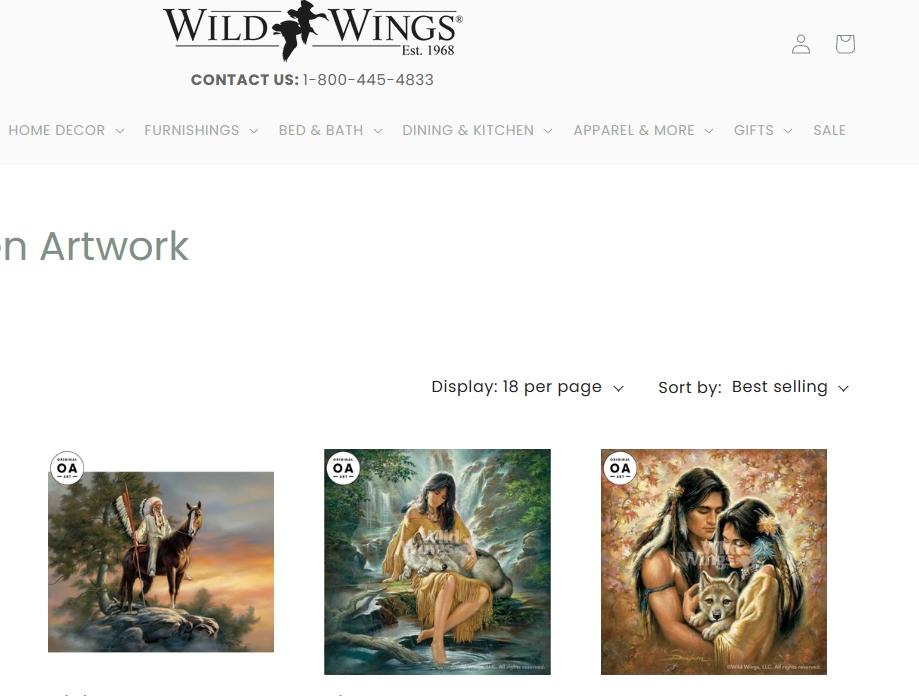
Task: Expand the Gifts menu
Action: click(763, 130)
